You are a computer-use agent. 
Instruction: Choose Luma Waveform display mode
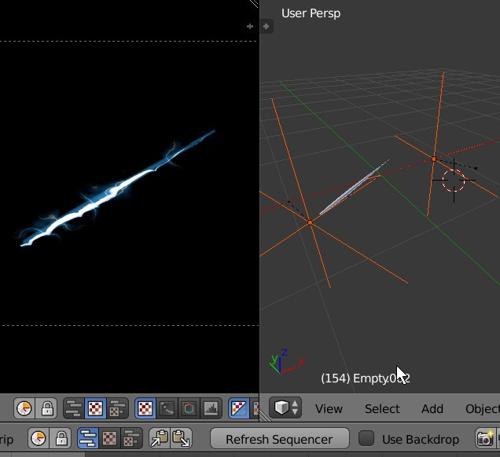coord(167,408)
